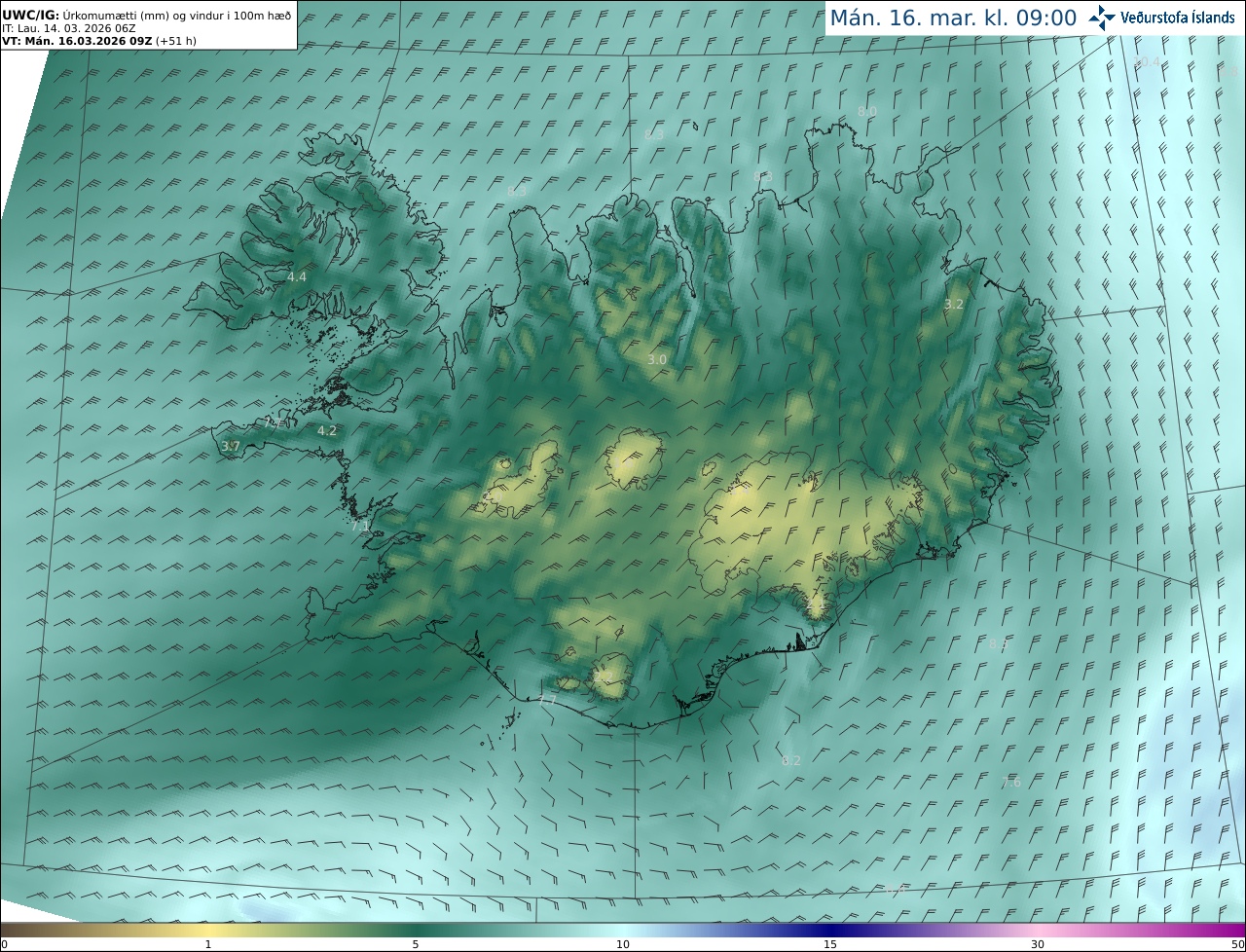Screen dimensions: 1246x952
Task: Click the 8.2 value south of Iceland
Action: [791, 761]
